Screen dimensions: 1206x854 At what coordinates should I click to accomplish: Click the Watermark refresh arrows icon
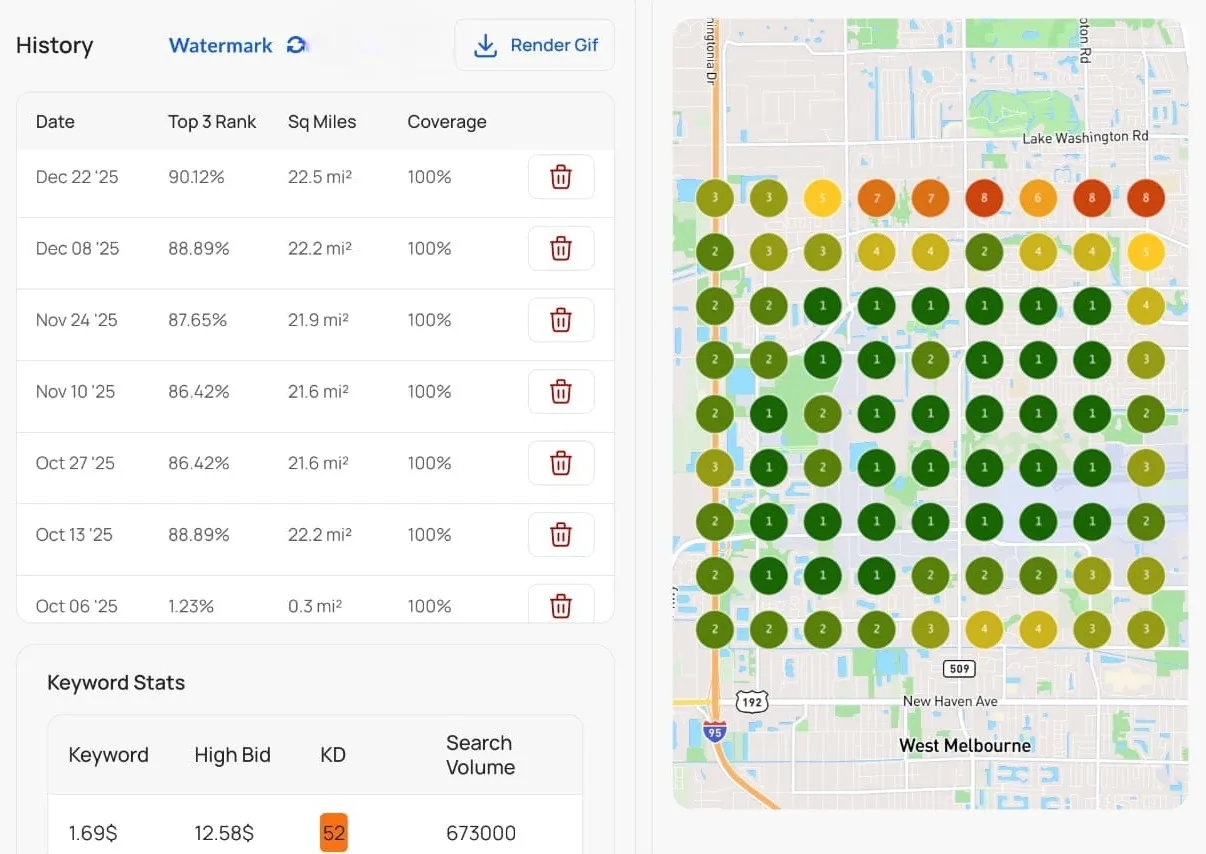coord(296,45)
